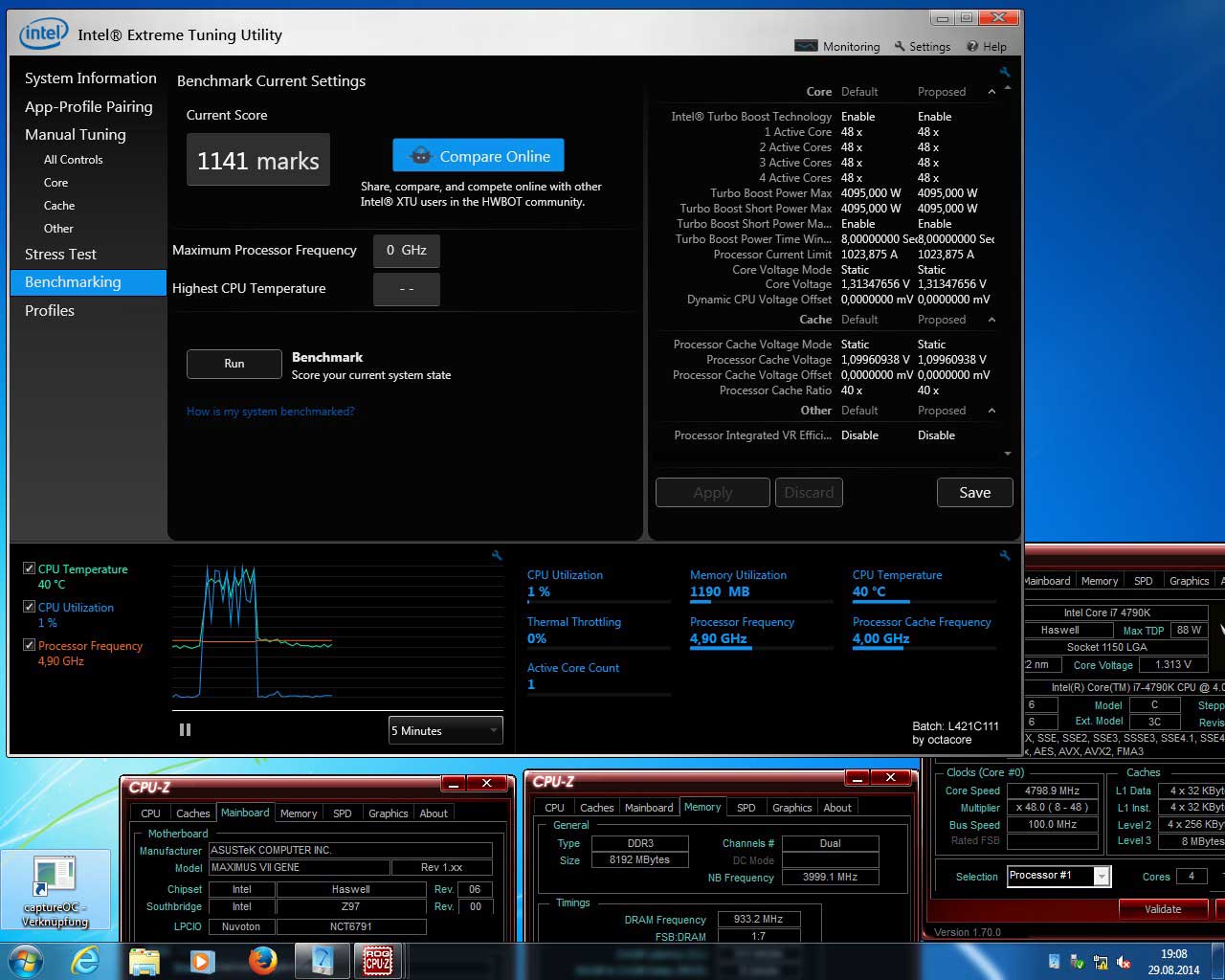Collapse the Other settings section
The image size is (1225, 980).
[991, 411]
